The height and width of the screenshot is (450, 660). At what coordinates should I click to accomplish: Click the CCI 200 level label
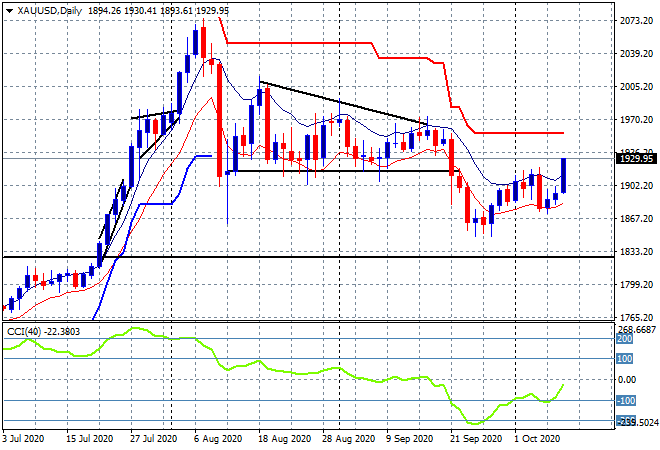click(x=625, y=339)
